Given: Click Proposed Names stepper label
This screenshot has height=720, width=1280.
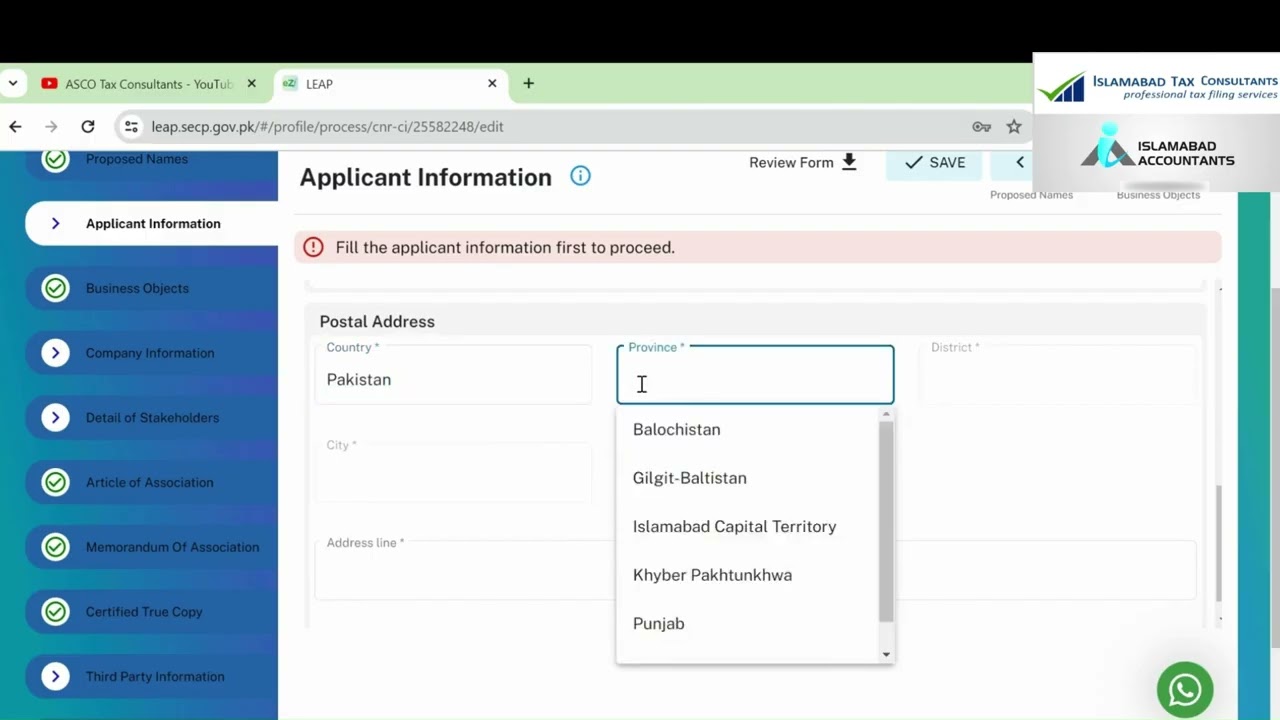Looking at the screenshot, I should [x=1031, y=195].
